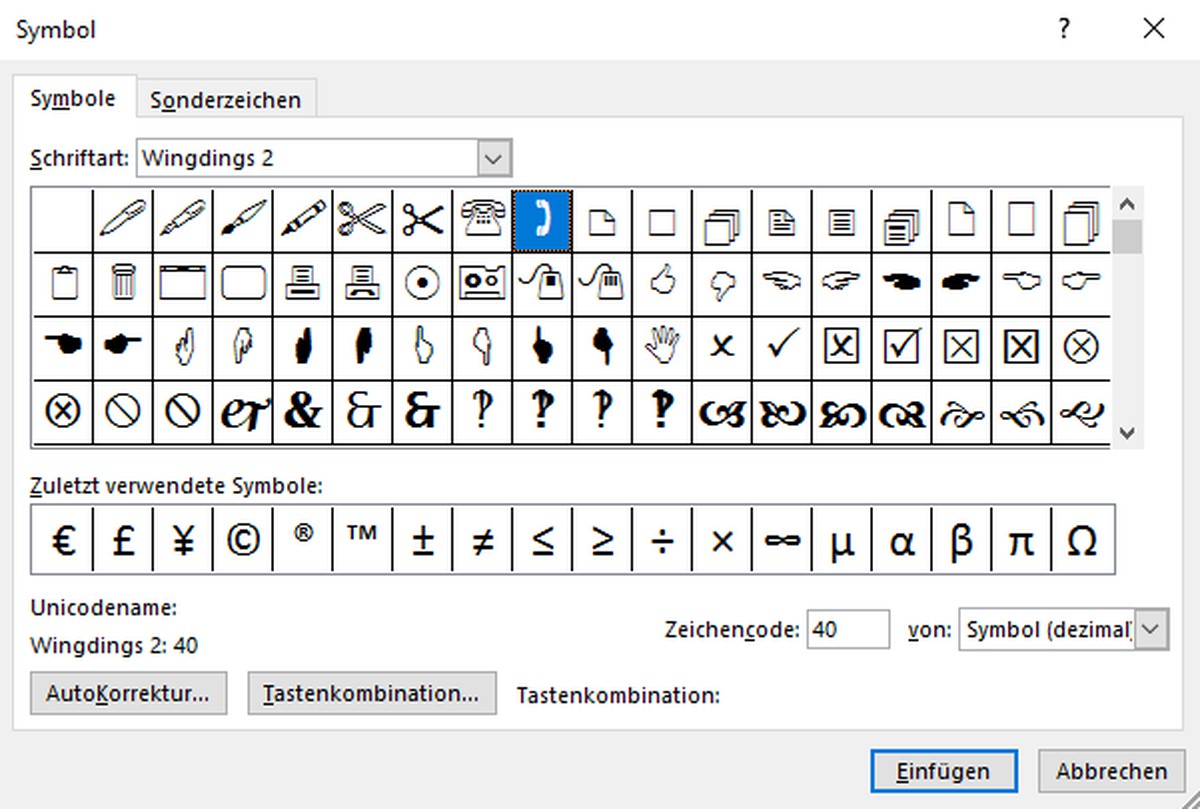The width and height of the screenshot is (1200, 809).
Task: Select the open hand symbol
Action: coord(662,346)
